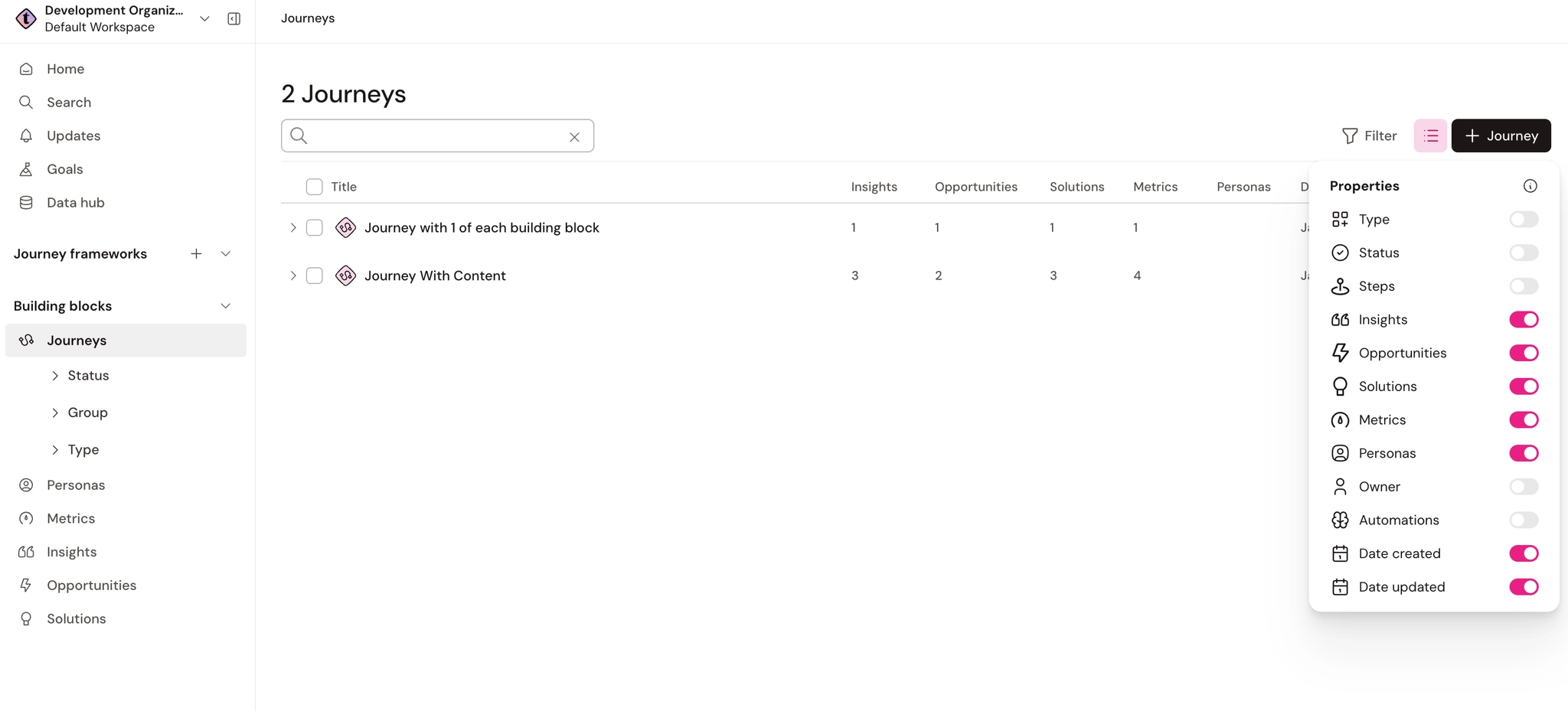
Task: Expand Status under Journeys
Action: [55, 376]
